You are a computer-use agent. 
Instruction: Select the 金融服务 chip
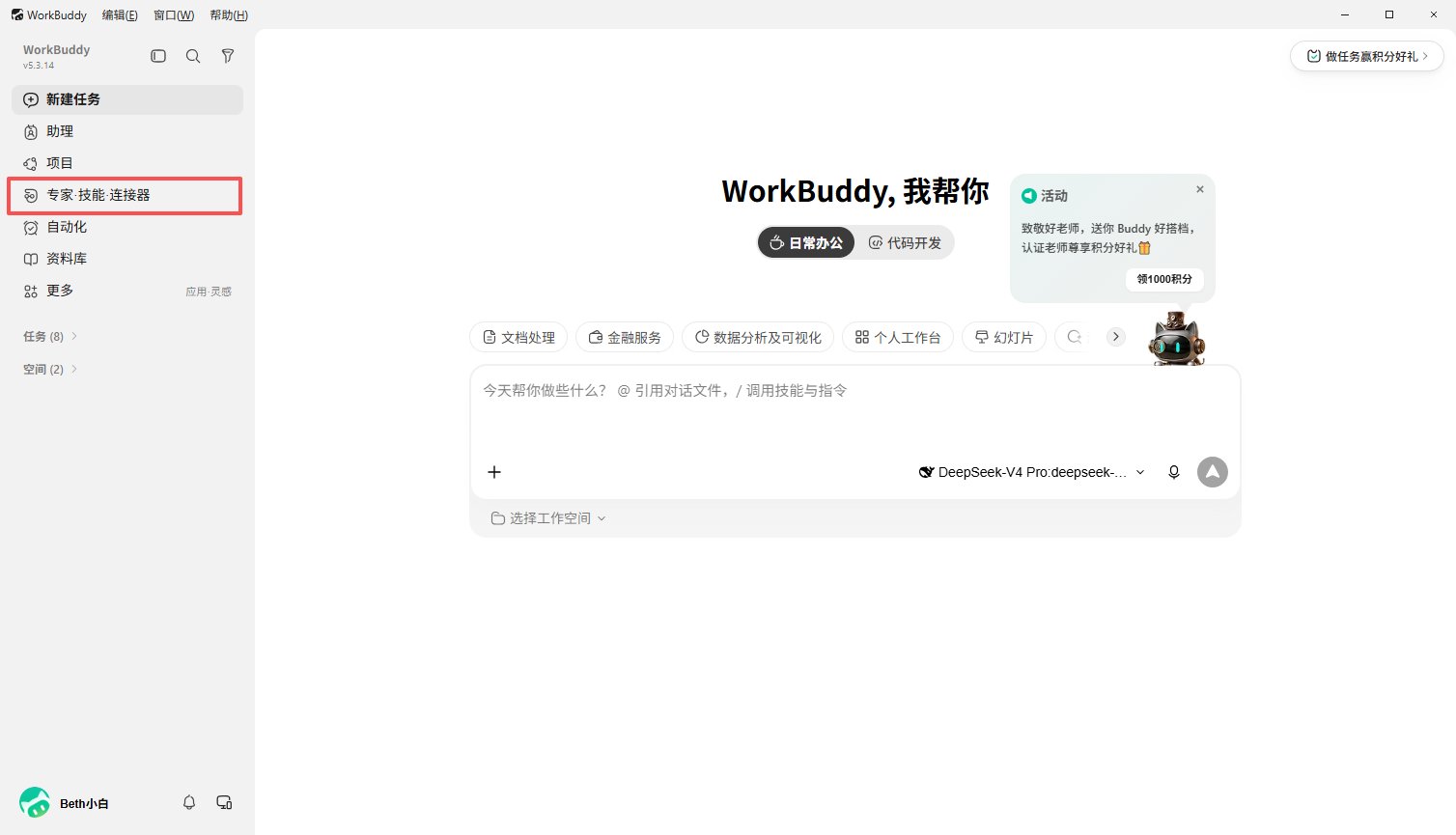[625, 337]
